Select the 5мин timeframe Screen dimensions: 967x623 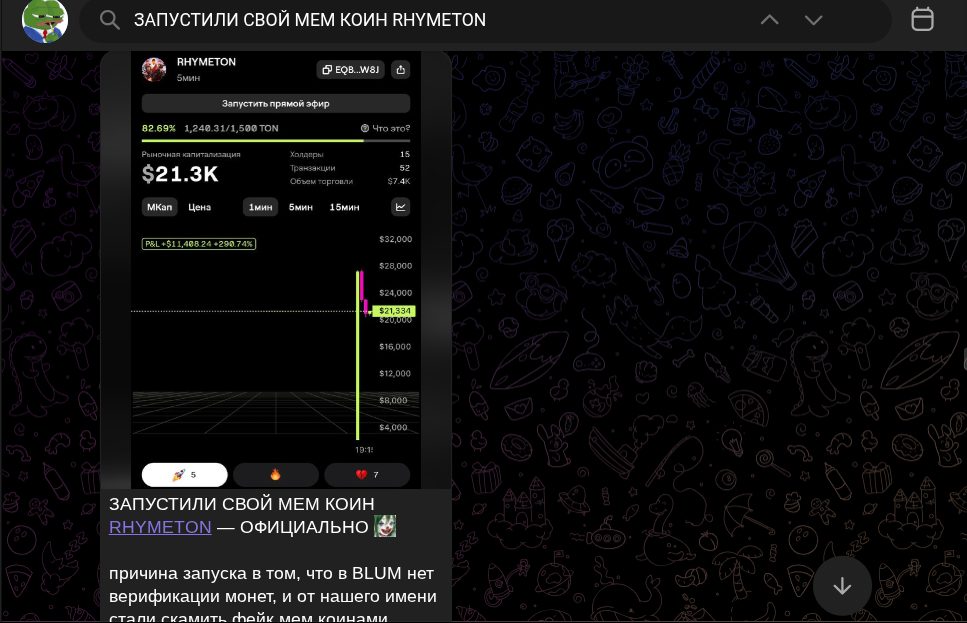[x=300, y=207]
